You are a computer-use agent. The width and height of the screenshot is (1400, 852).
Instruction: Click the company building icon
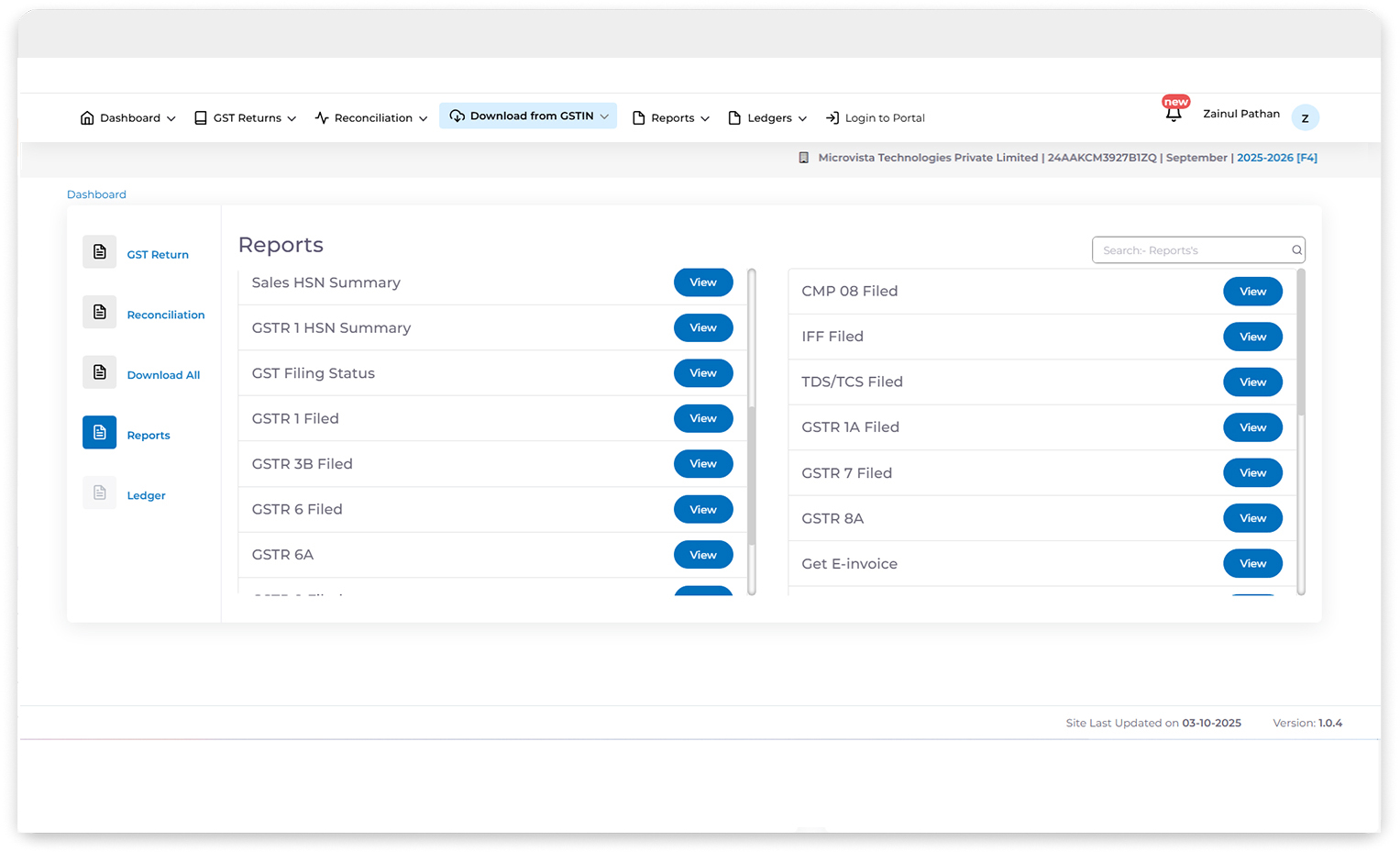(x=803, y=158)
